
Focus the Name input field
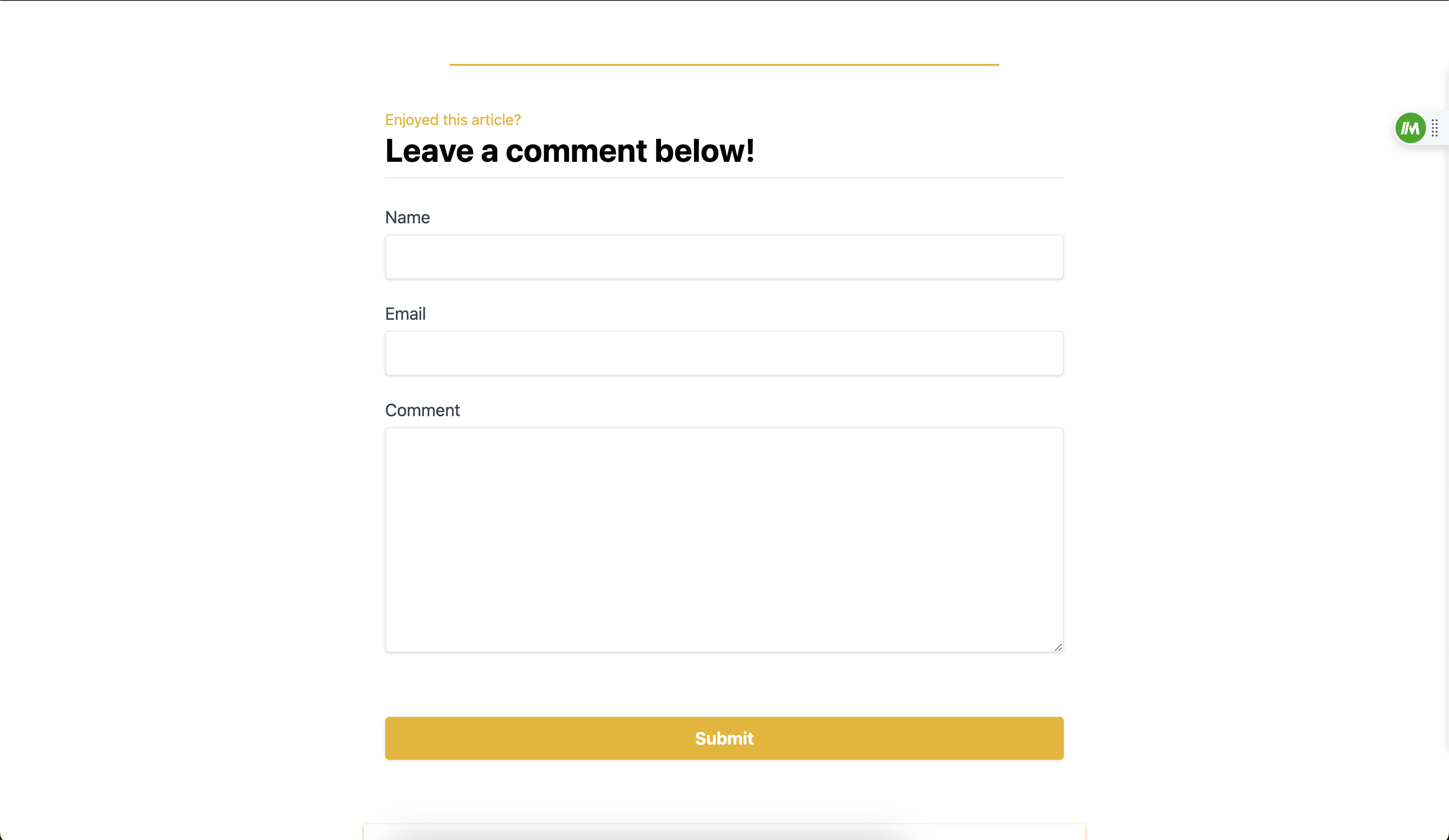coord(724,256)
